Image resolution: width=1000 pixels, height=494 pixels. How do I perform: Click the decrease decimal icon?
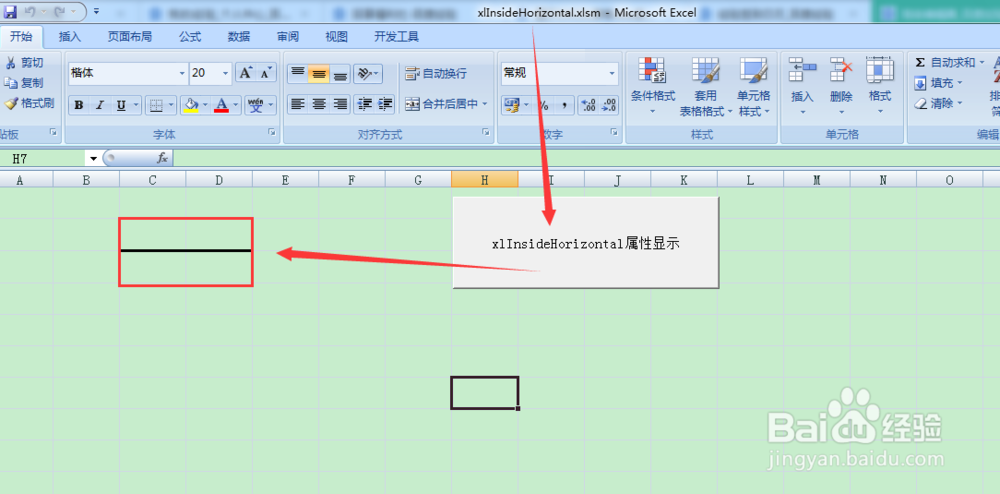pyautogui.click(x=609, y=105)
